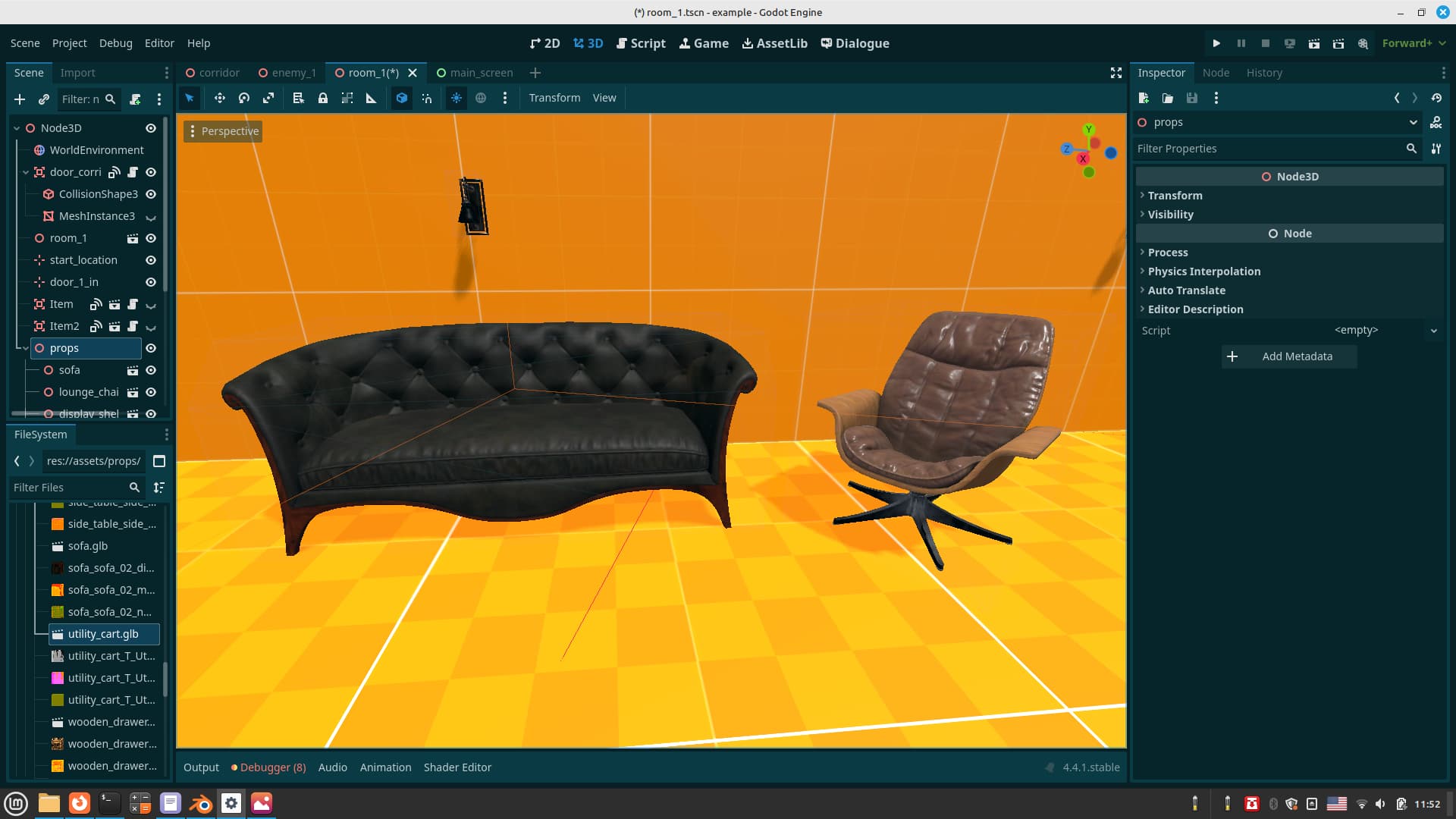Lock the selected node with the padlock icon
Screen dimensions: 1456x819
click(x=322, y=98)
